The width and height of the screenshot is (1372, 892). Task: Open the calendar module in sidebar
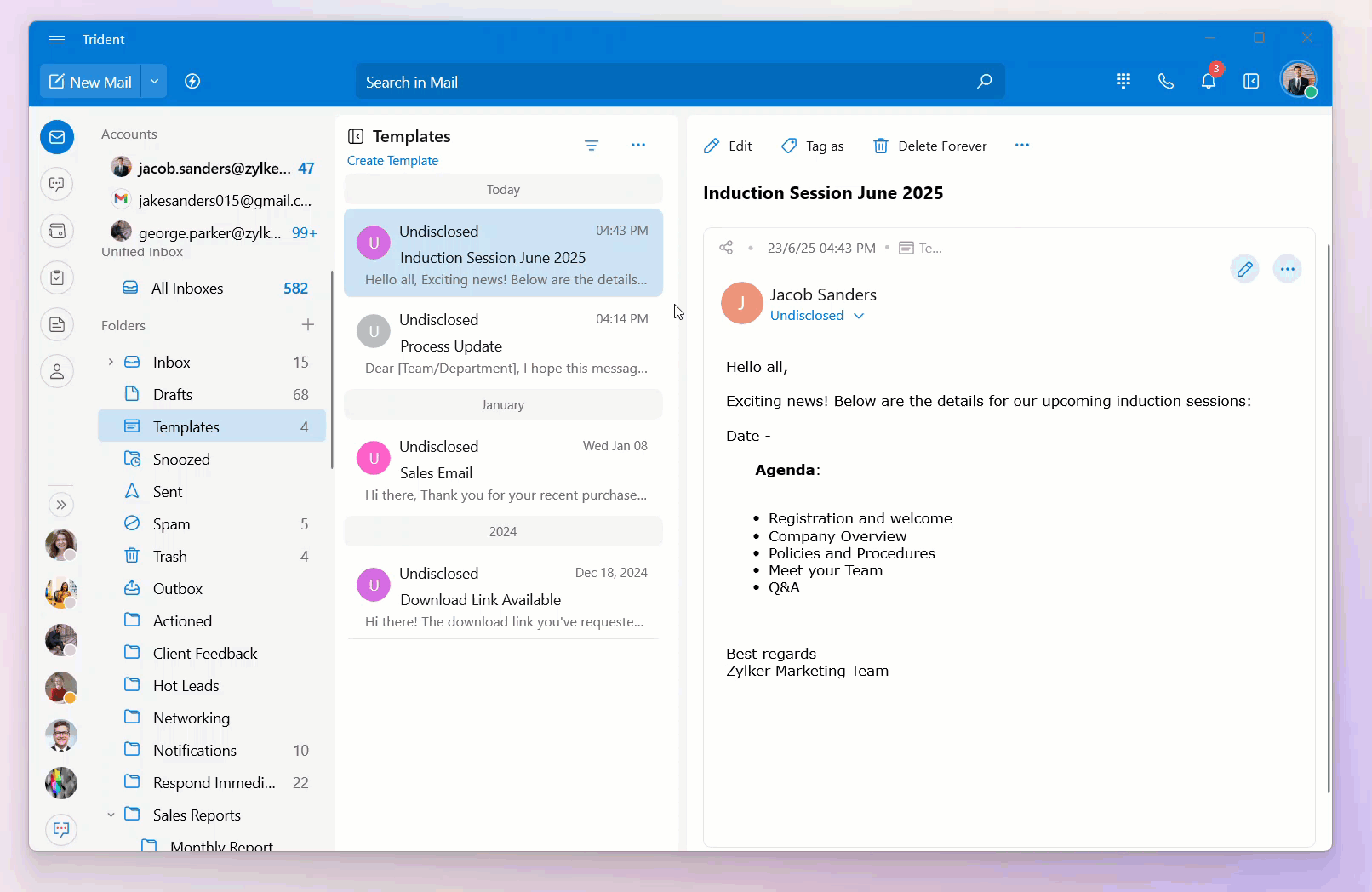[x=57, y=231]
